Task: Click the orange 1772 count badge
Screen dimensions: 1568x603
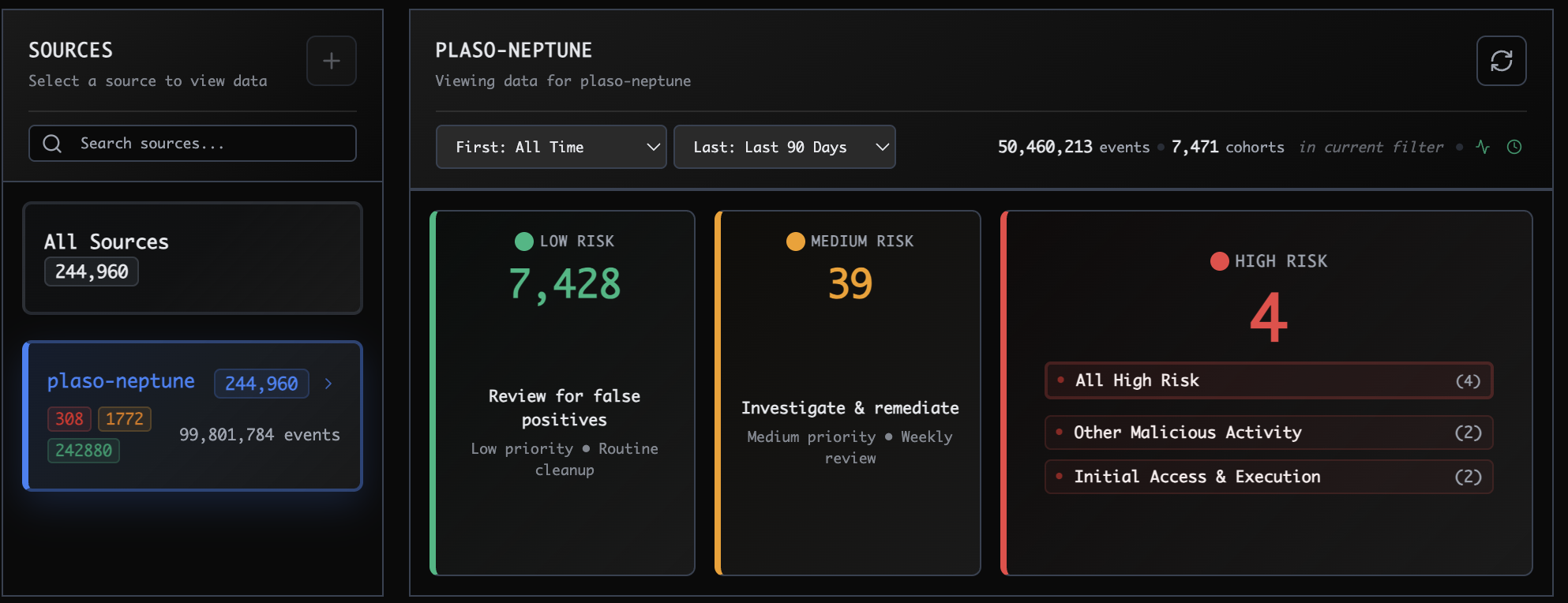Action: [x=125, y=419]
